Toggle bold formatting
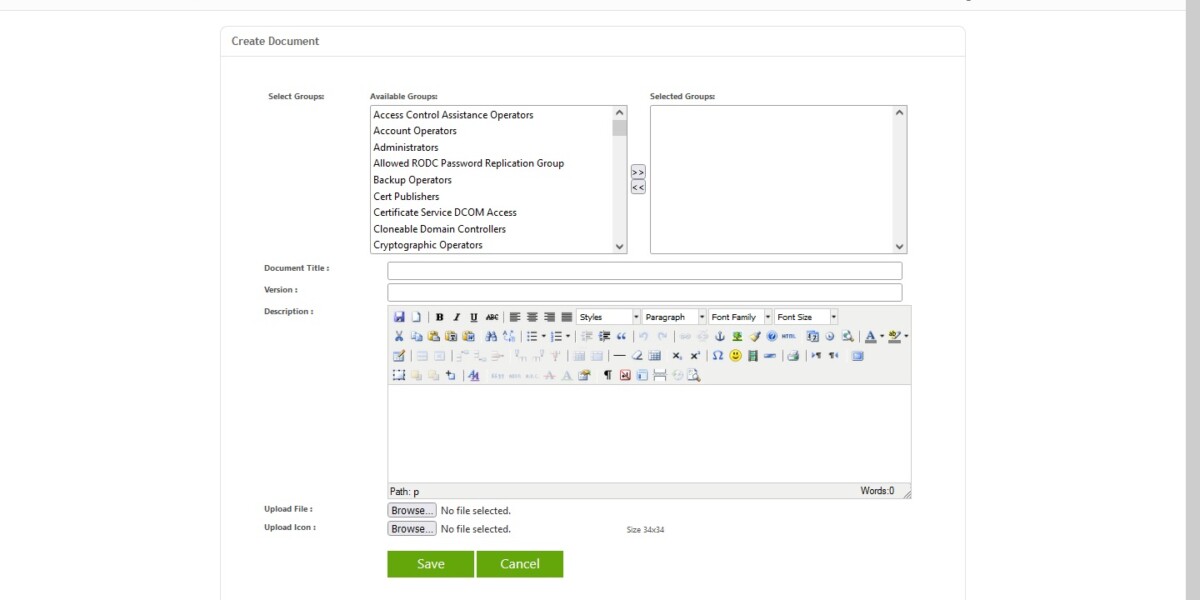This screenshot has width=1200, height=600. [438, 316]
